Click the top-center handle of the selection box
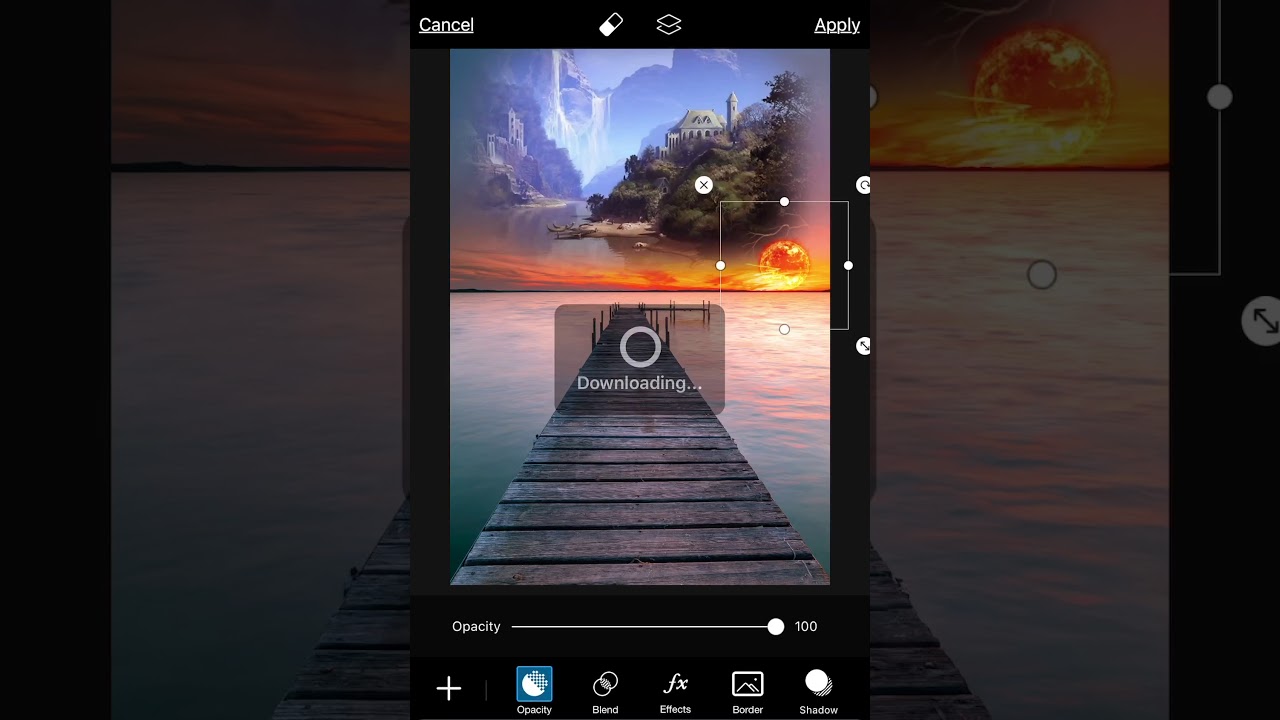This screenshot has width=1280, height=720. coord(784,202)
